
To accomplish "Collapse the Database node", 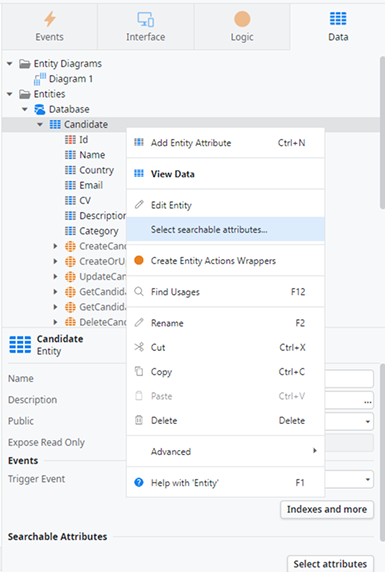I will 25,109.
